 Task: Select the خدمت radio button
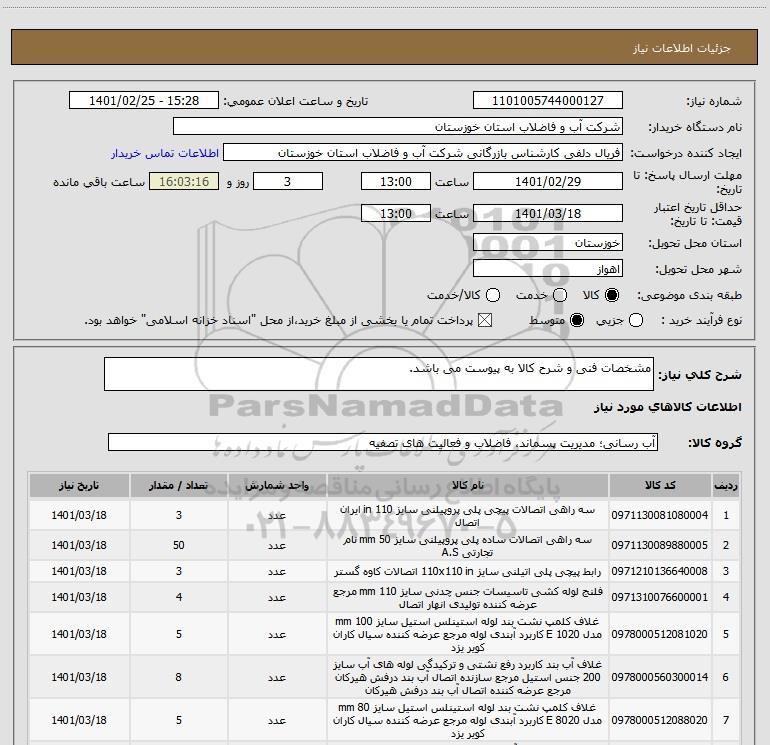560,295
